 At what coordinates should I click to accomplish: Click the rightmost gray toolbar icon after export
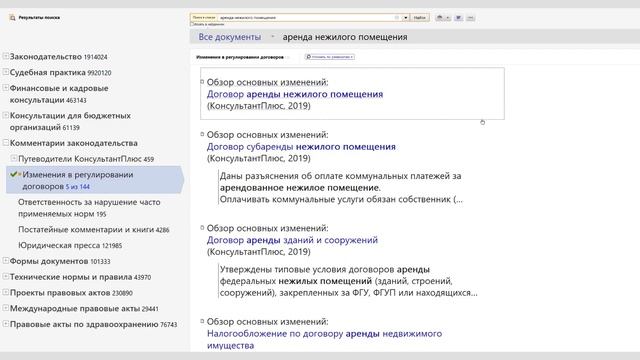(471, 18)
